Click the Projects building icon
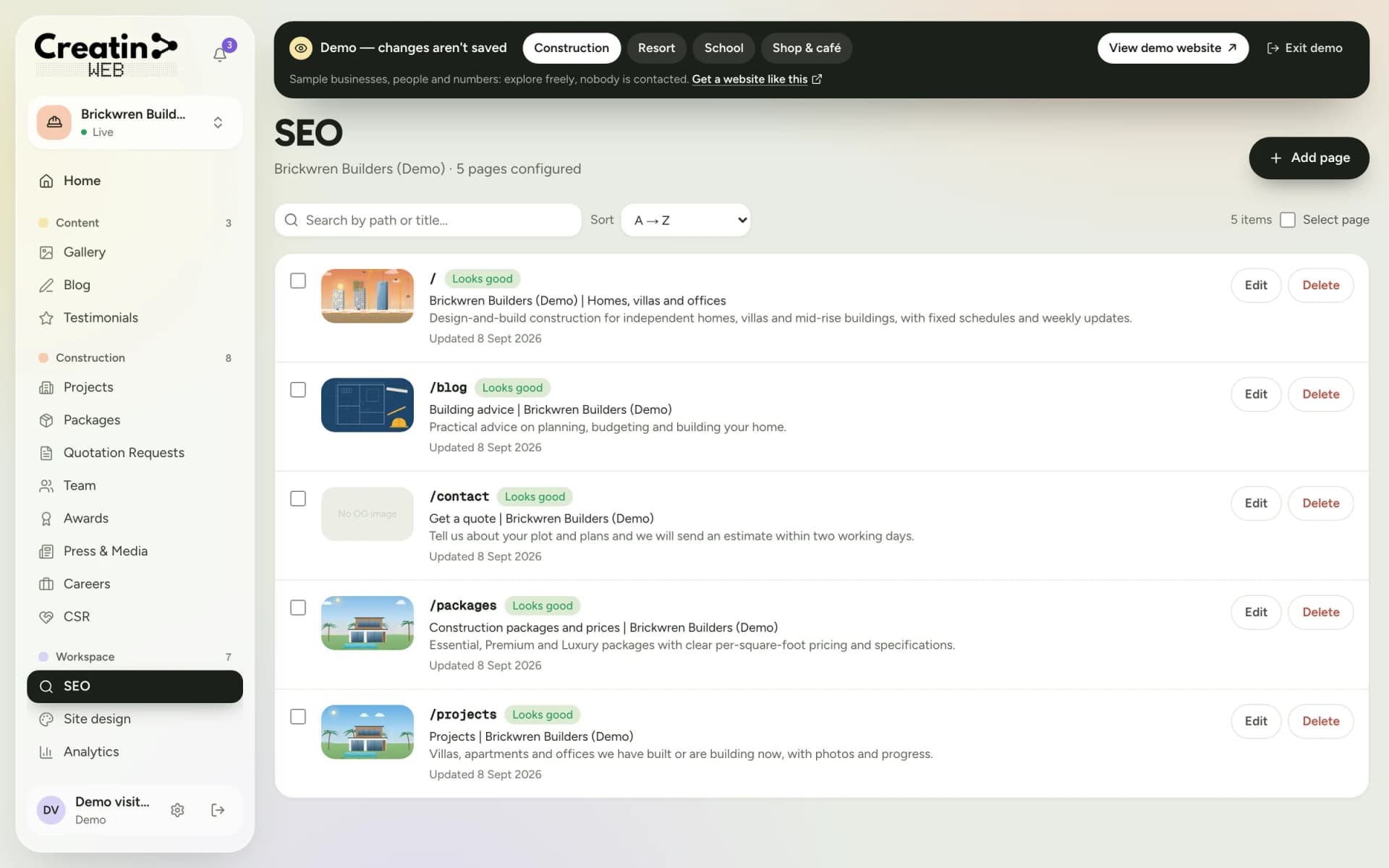This screenshot has height=868, width=1389. (46, 388)
